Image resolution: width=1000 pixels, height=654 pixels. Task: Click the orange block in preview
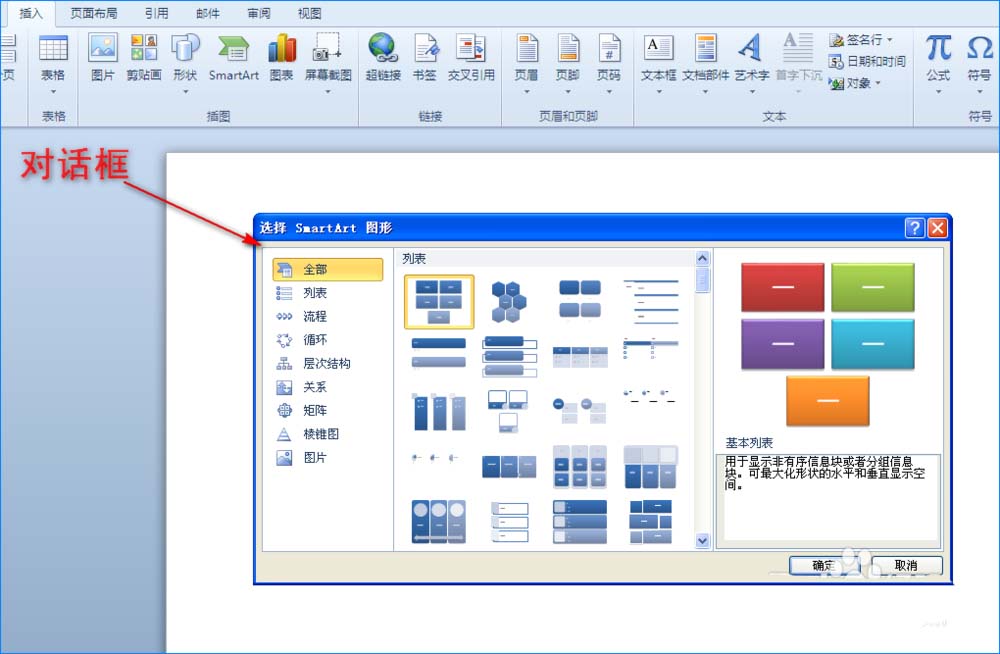click(x=828, y=401)
